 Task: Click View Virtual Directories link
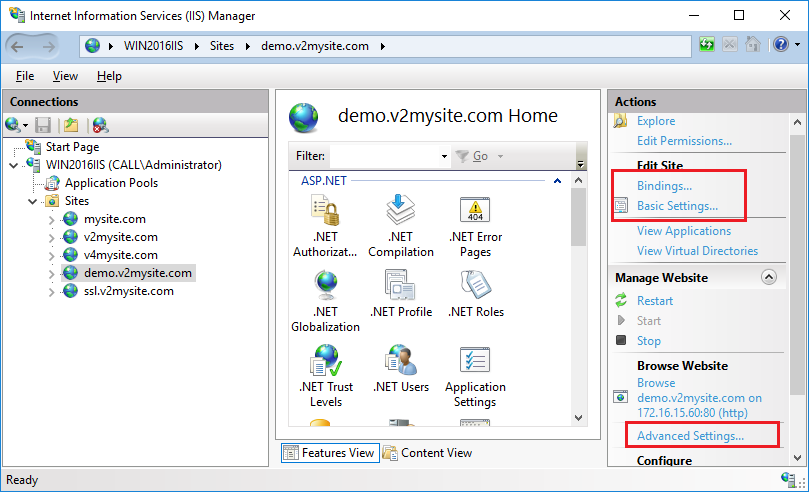coord(697,251)
